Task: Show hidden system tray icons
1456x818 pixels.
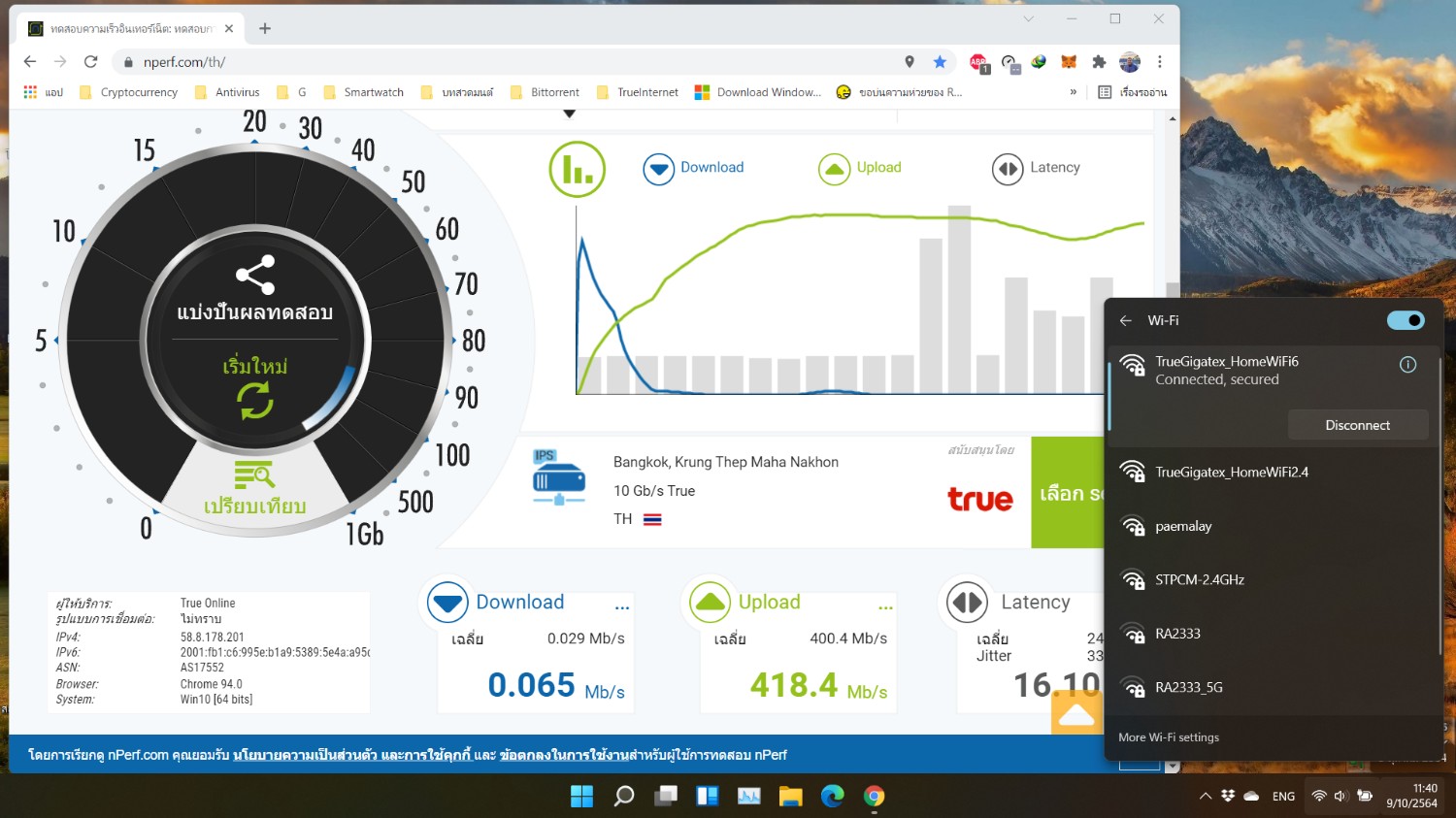Action: [1205, 796]
